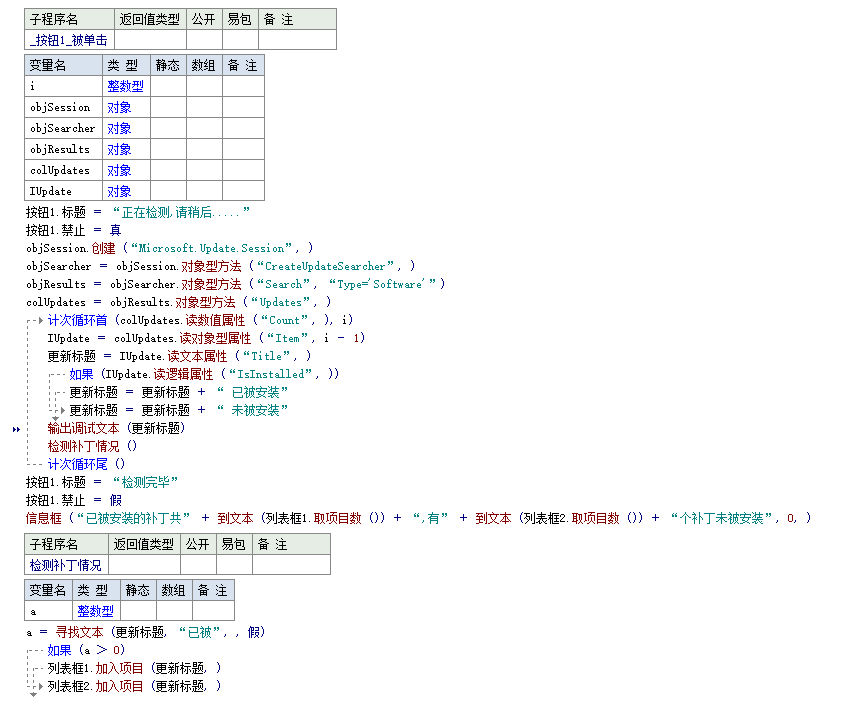Toggle 公开 cell for _按钮1_被单击 subroutine
The height and width of the screenshot is (709, 848).
pyautogui.click(x=203, y=40)
